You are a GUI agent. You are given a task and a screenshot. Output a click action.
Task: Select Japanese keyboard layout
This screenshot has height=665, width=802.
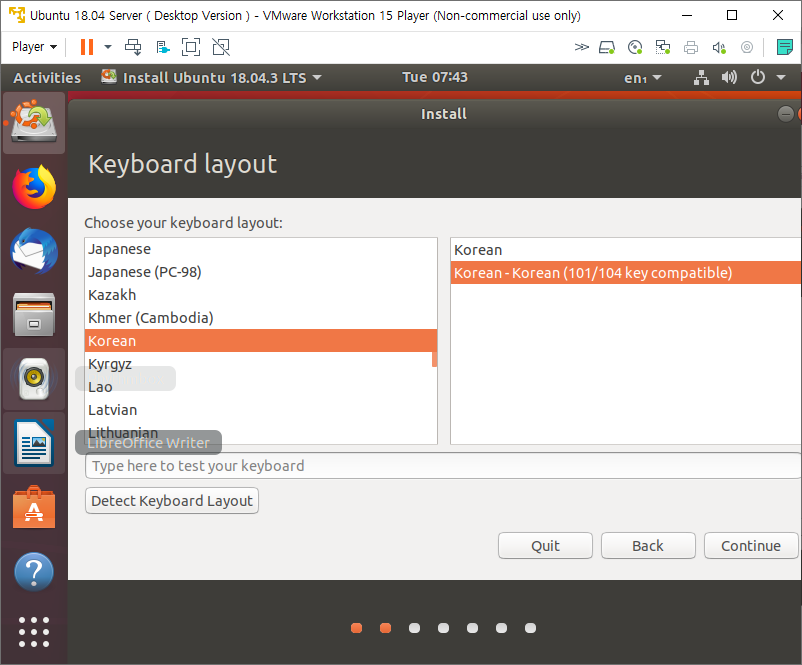point(261,249)
